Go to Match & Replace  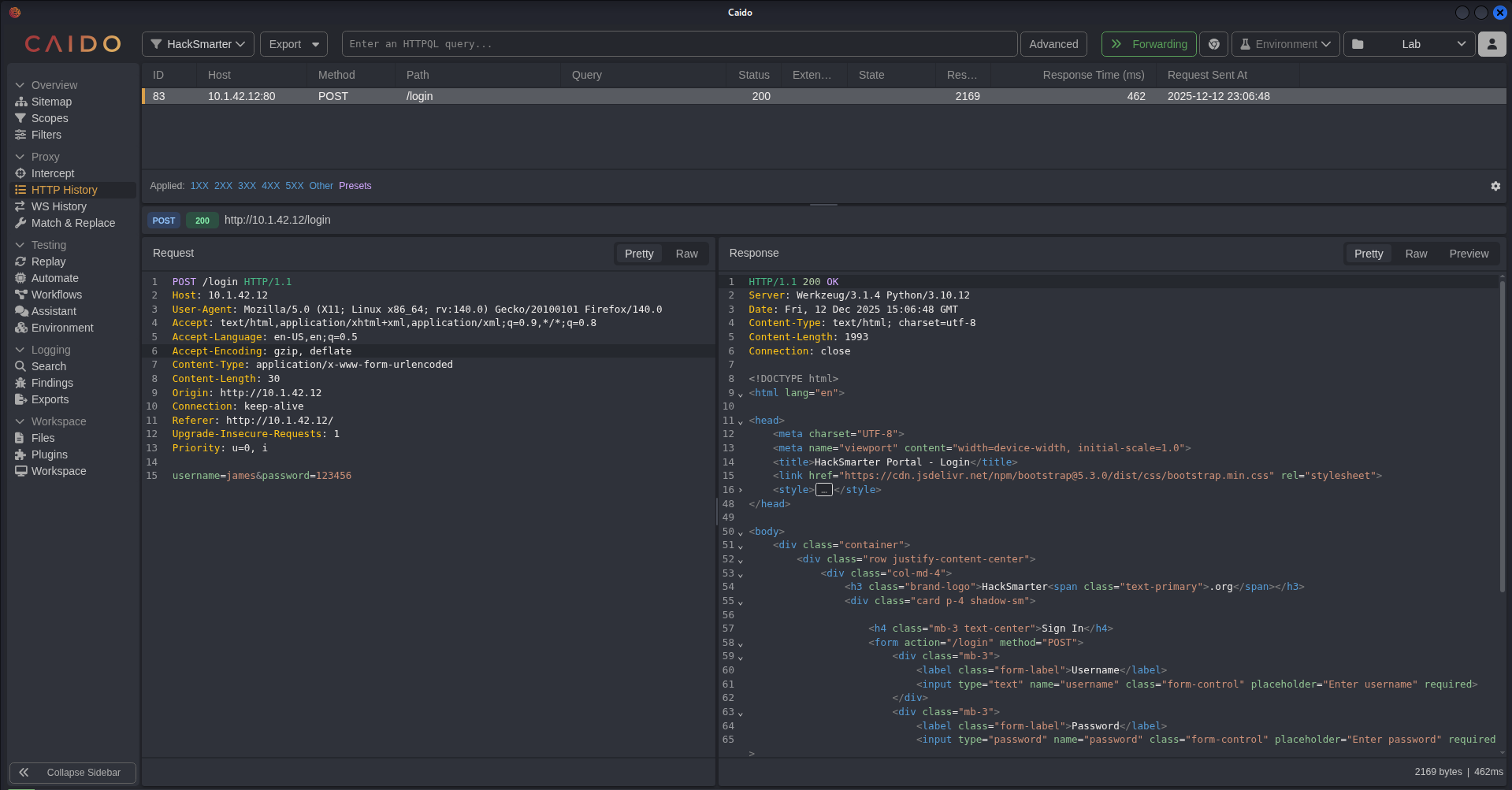point(72,223)
